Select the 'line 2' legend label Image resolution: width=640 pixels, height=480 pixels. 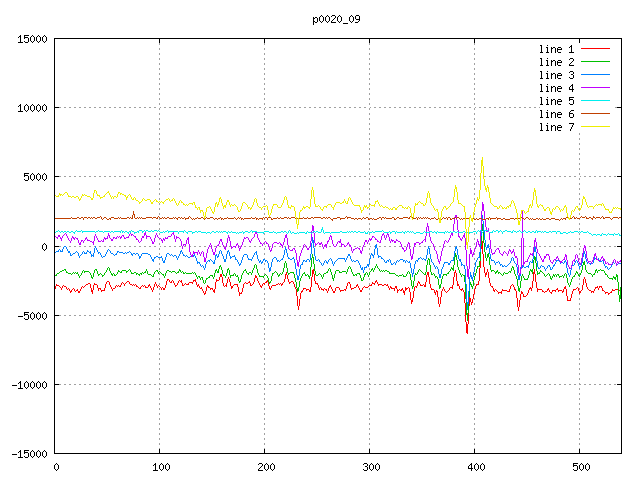556,62
